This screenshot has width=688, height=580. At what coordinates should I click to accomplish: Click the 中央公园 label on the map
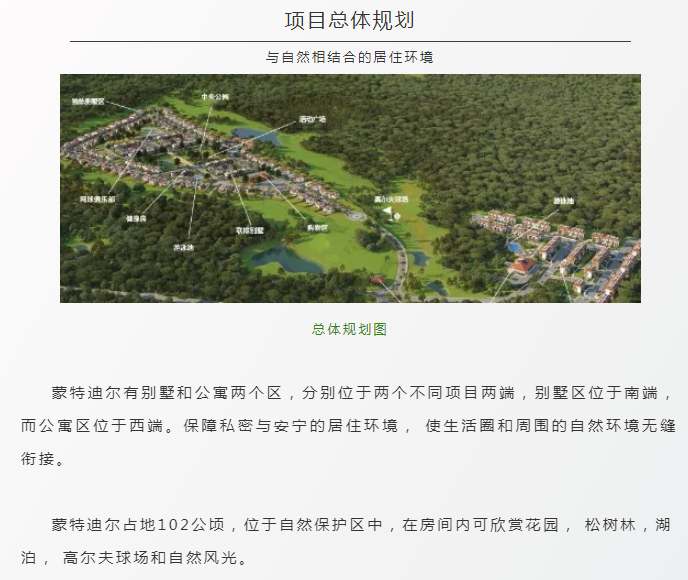[215, 97]
